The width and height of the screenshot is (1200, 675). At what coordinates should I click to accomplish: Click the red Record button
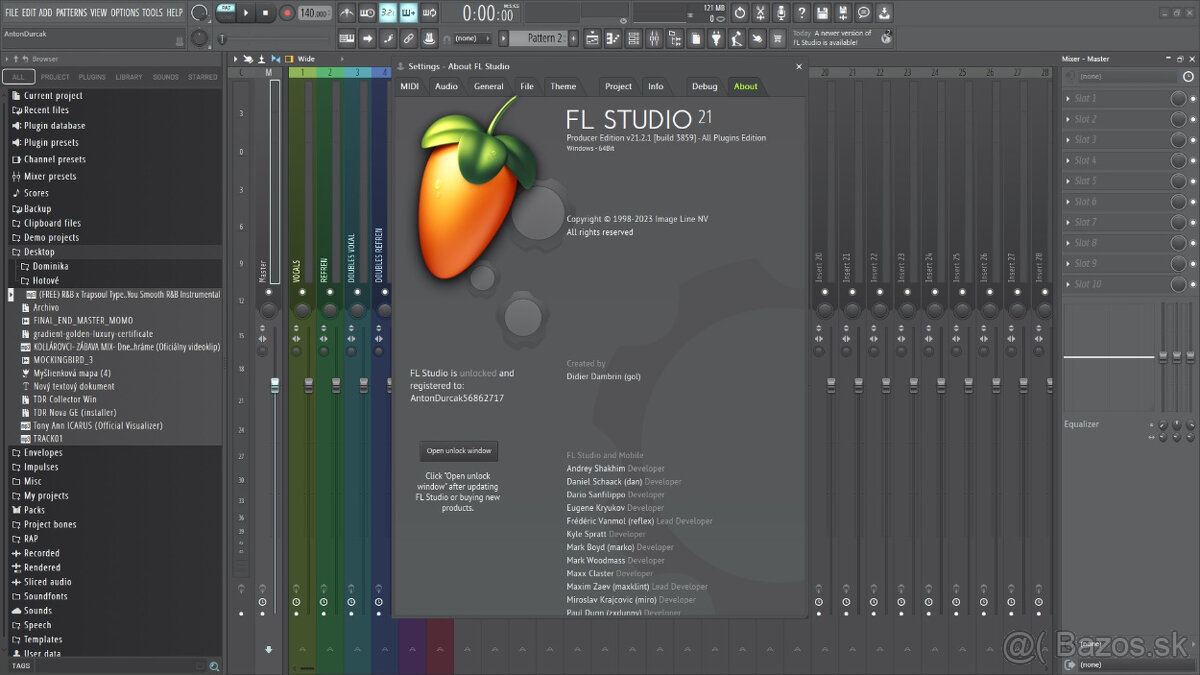287,13
